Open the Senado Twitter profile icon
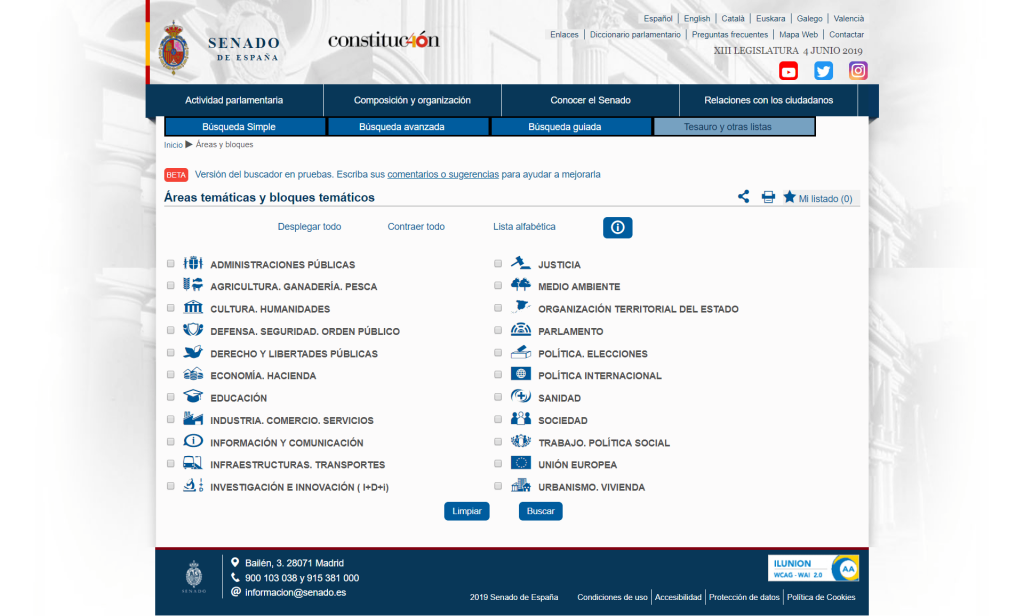This screenshot has width=1024, height=616. (823, 71)
